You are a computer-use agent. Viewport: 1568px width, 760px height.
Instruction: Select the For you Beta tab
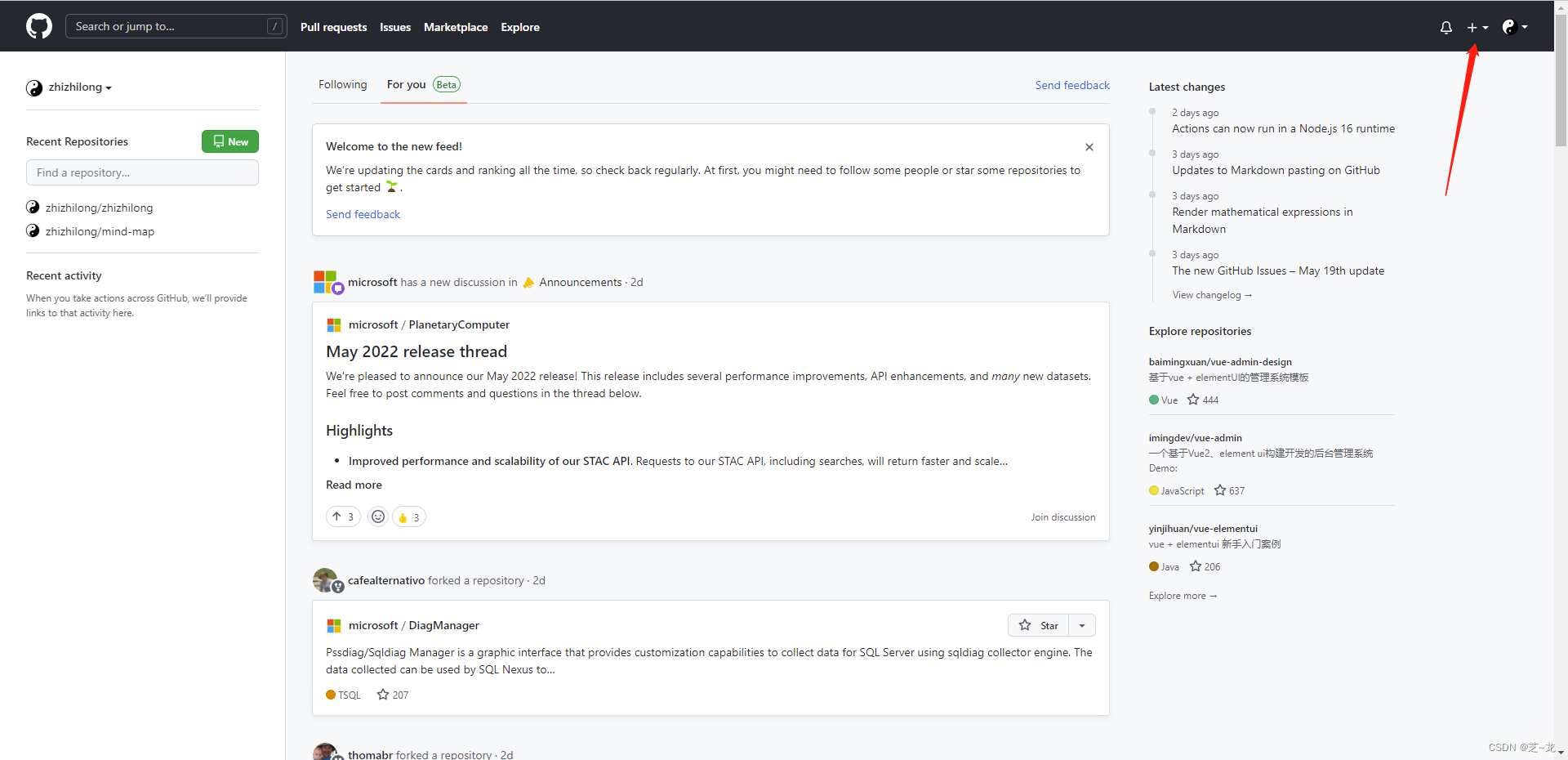point(424,84)
